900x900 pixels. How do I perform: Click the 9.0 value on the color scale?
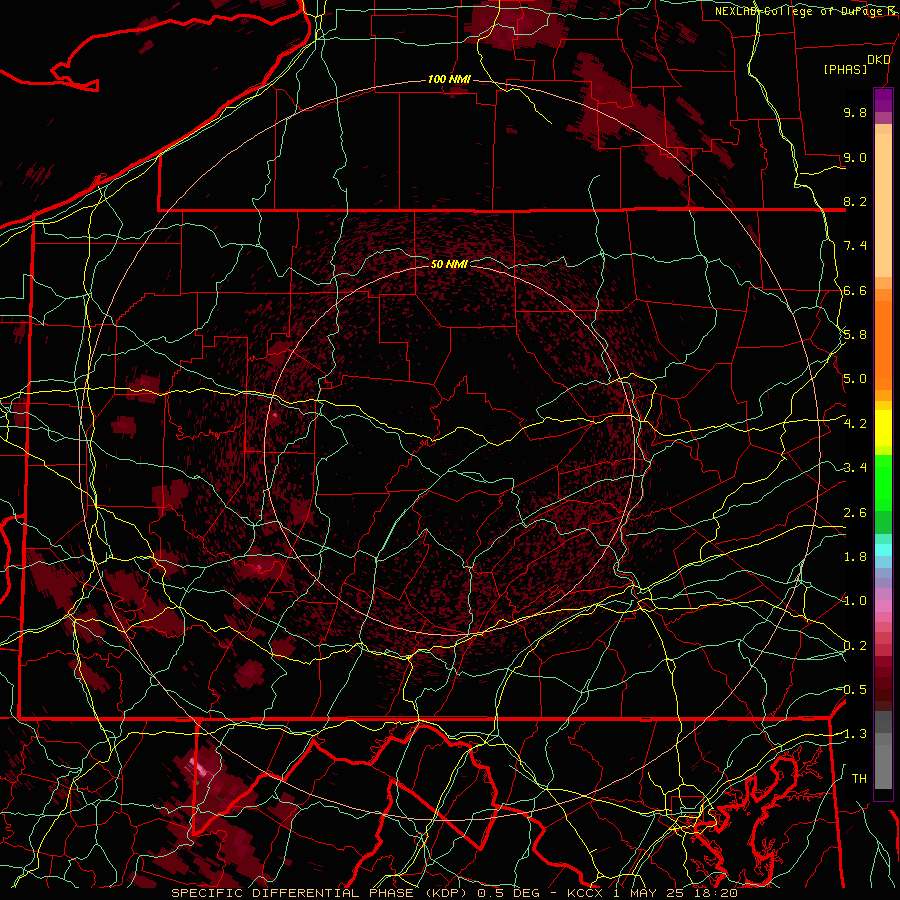(855, 157)
